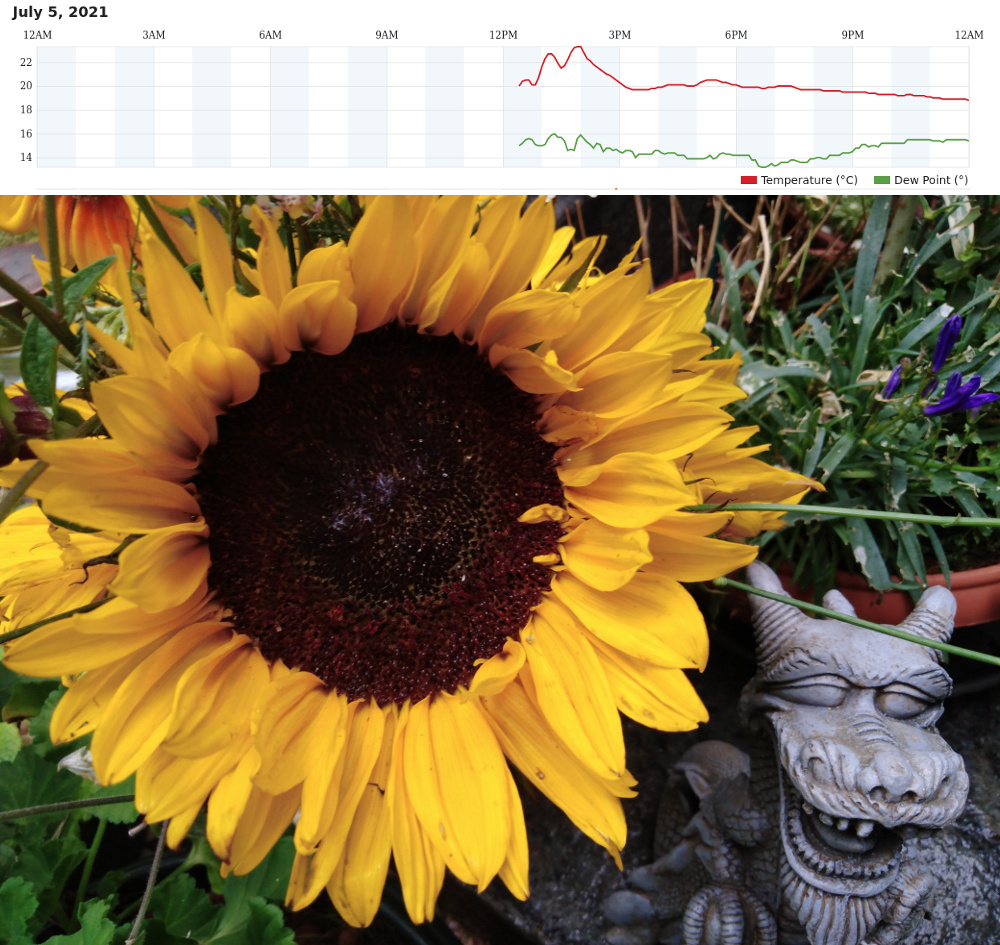
Task: Click the 14 value on temperature axis
Action: tap(26, 158)
